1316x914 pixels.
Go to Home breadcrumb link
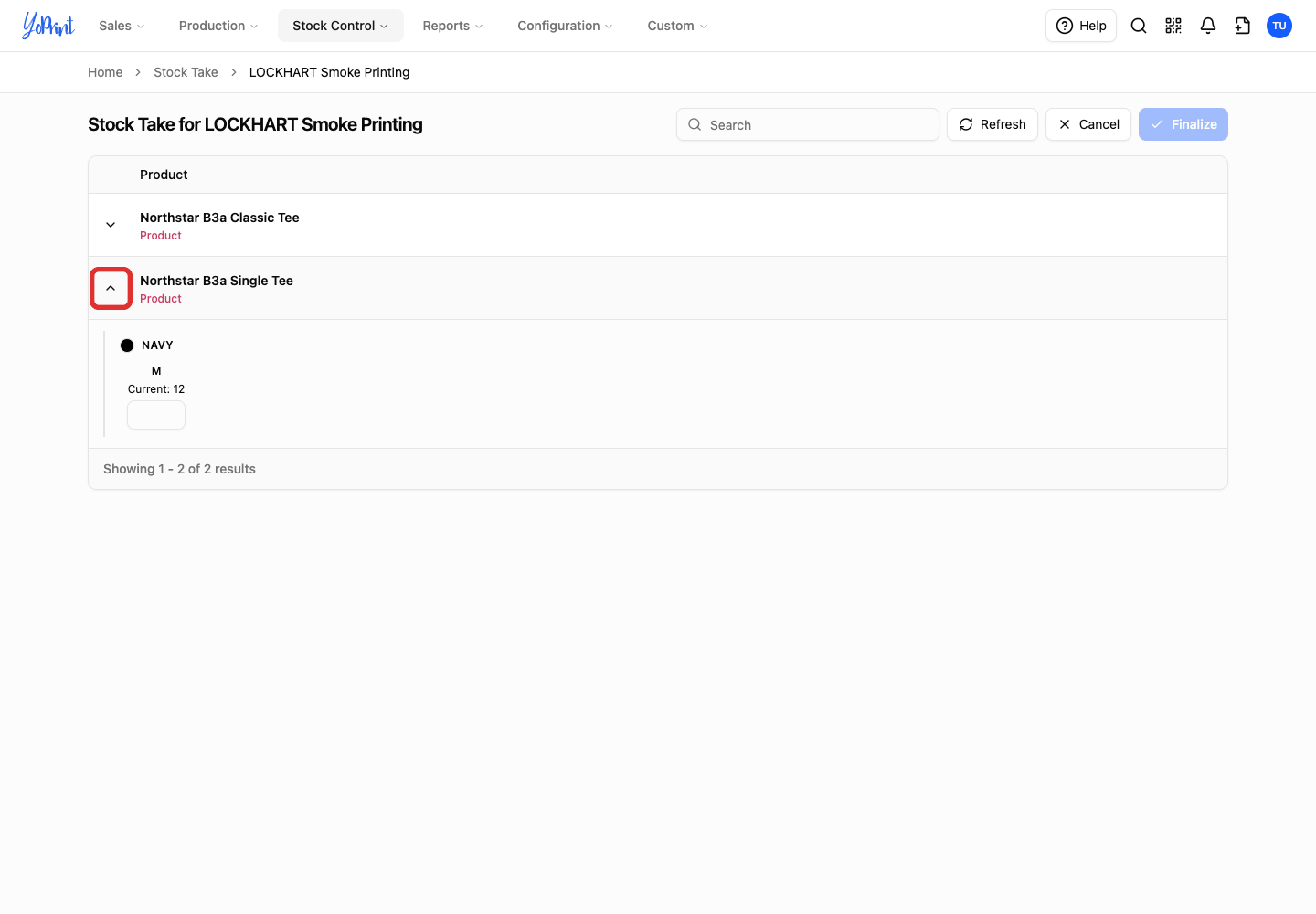(105, 72)
